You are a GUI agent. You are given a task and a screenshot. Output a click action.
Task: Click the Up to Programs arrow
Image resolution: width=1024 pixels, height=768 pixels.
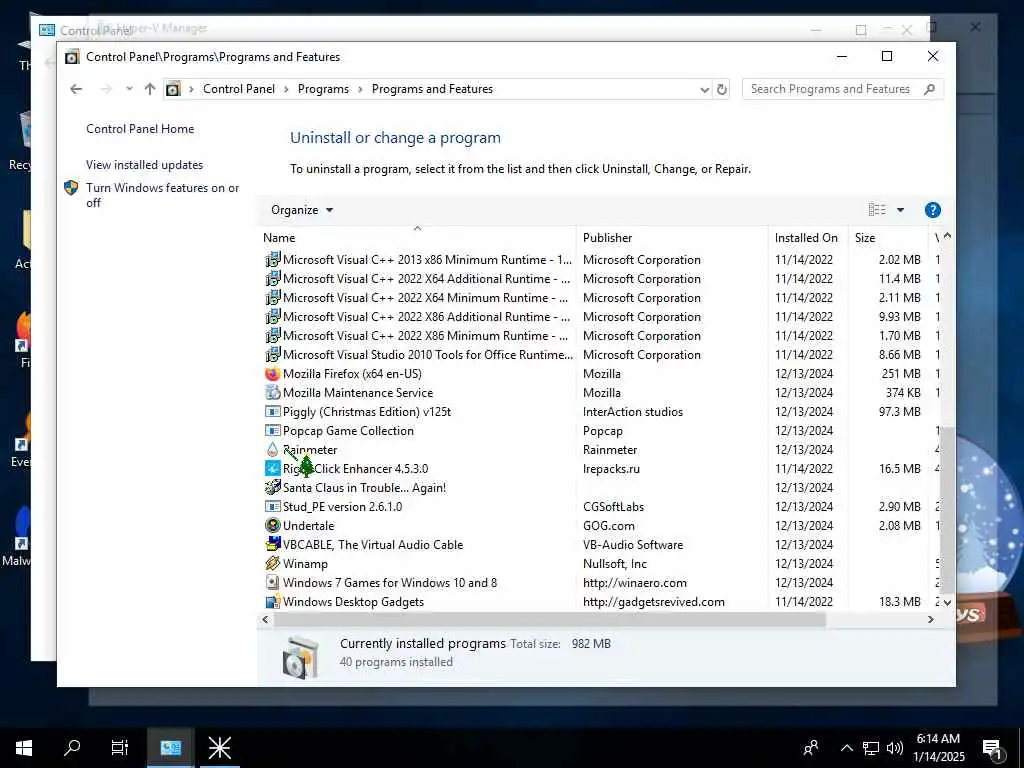pos(150,89)
